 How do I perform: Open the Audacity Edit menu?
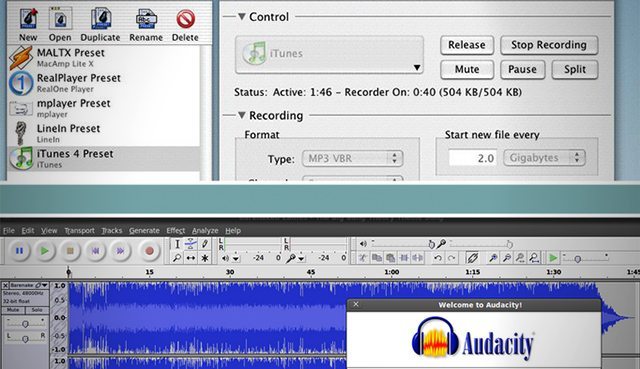pos(28,231)
